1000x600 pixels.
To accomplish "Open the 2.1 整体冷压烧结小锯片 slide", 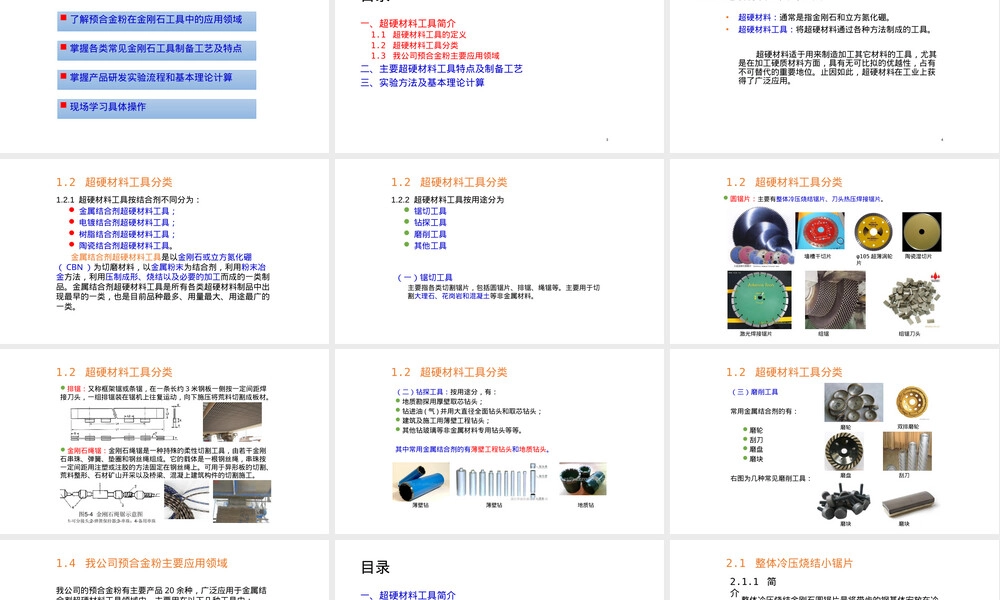I will pyautogui.click(x=835, y=570).
